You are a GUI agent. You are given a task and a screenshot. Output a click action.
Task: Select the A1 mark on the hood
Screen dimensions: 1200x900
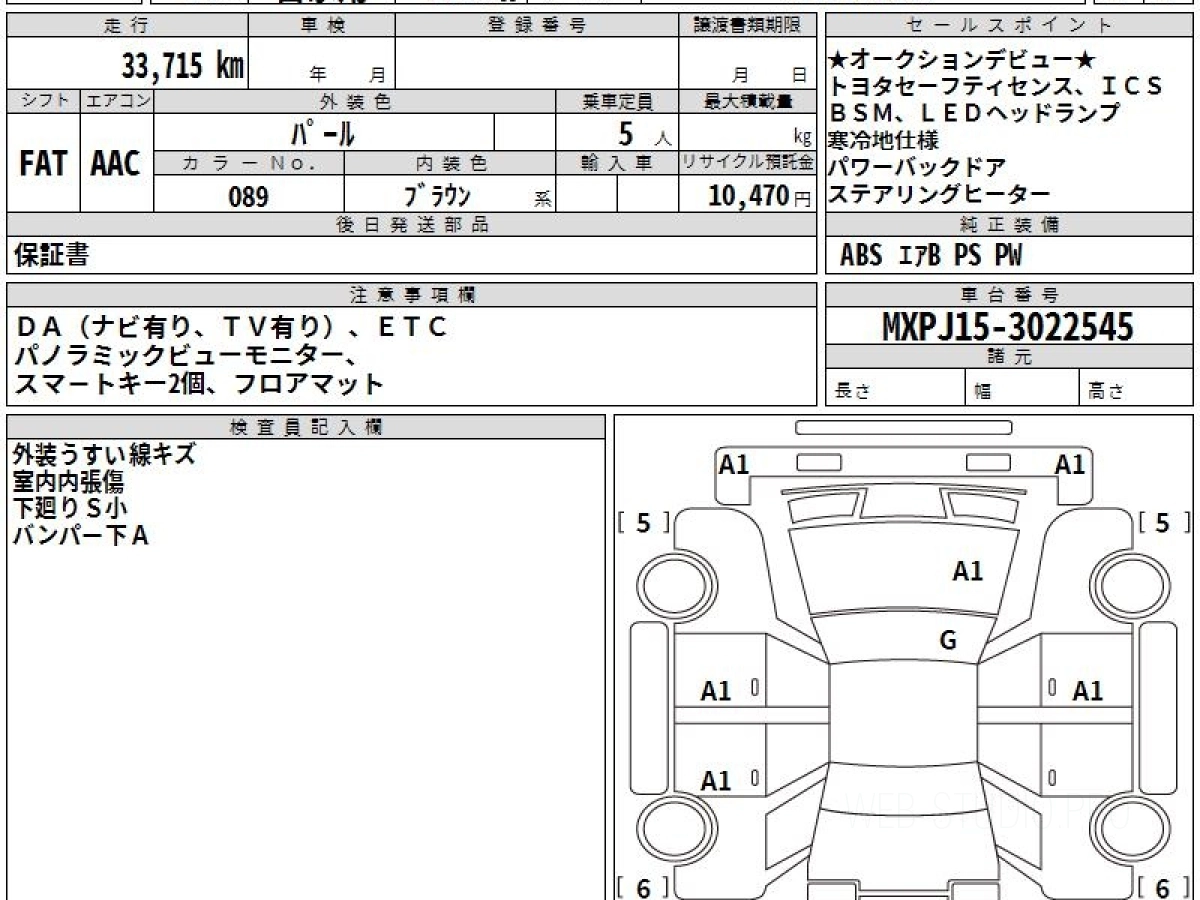967,572
